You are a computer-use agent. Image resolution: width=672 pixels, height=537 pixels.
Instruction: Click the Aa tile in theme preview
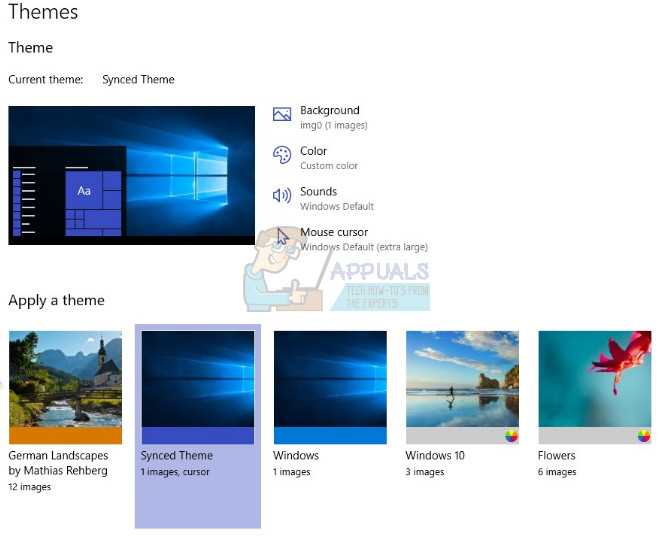tap(84, 190)
